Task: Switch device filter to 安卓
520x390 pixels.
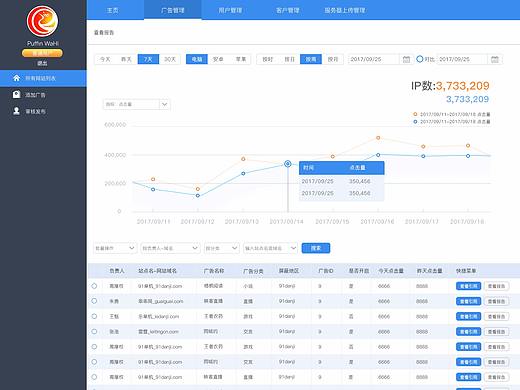Action: pyautogui.click(x=218, y=59)
